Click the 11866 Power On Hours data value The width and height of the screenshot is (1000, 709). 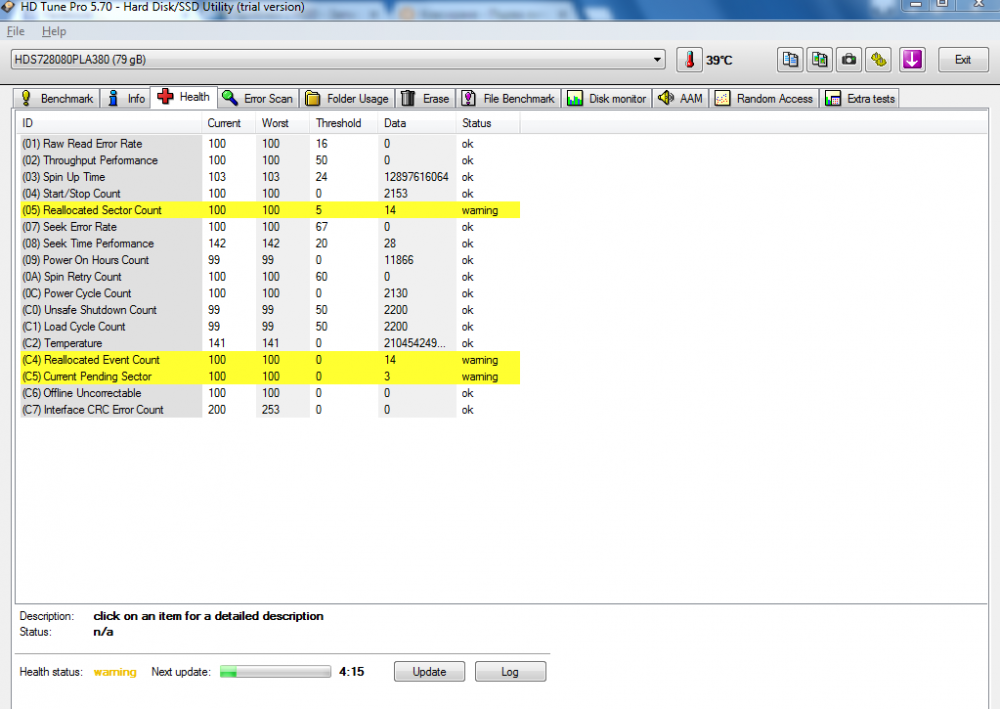(x=399, y=260)
